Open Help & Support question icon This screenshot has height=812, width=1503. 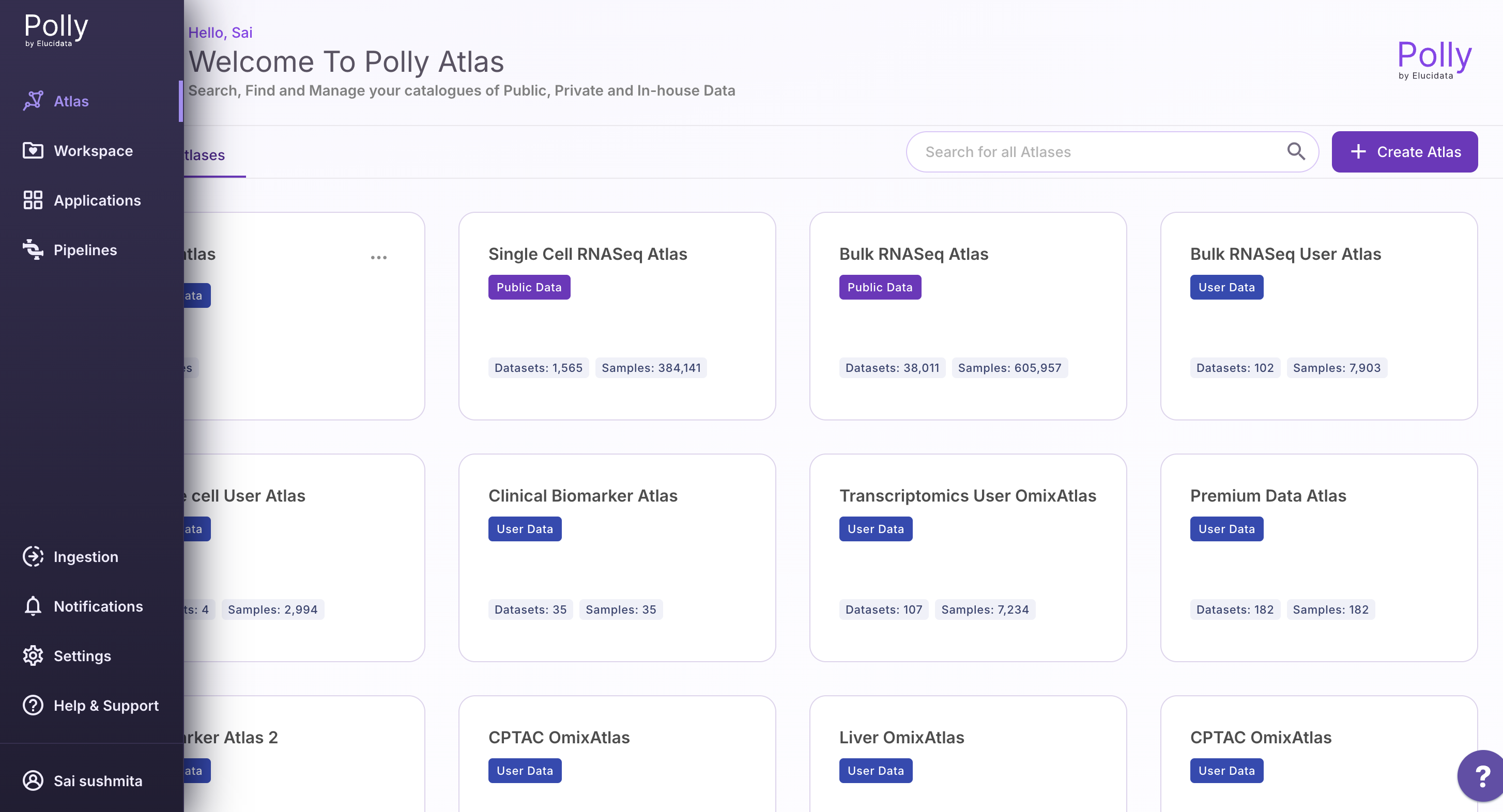pyautogui.click(x=33, y=705)
